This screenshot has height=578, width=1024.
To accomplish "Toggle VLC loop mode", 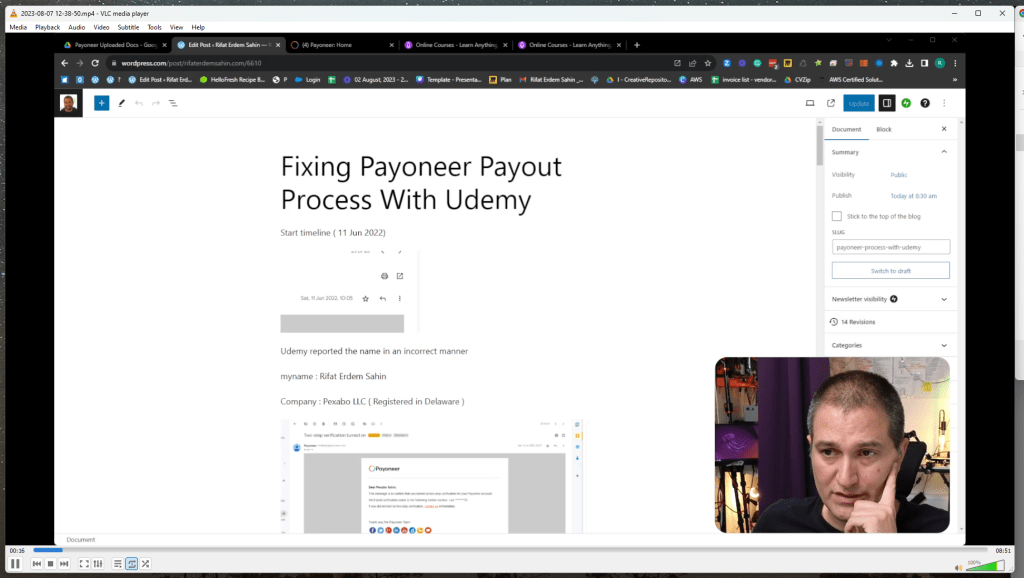I will [132, 564].
